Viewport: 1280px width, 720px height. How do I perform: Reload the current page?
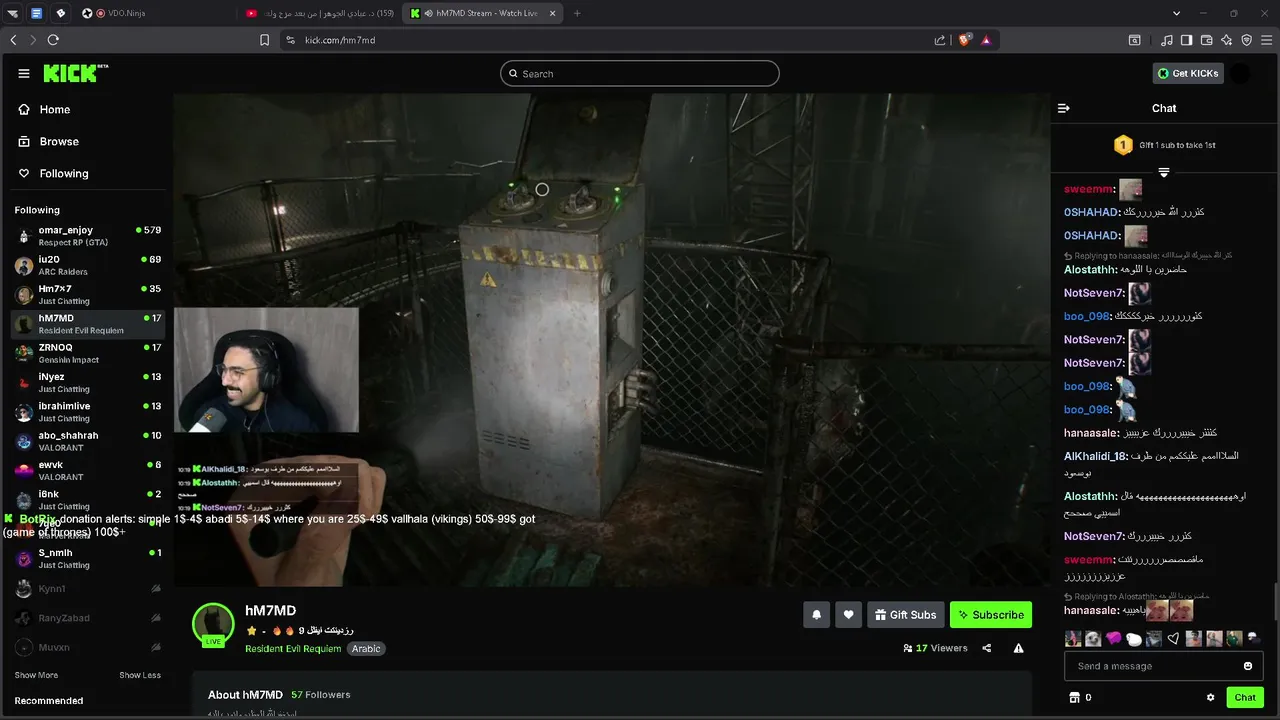[x=53, y=40]
